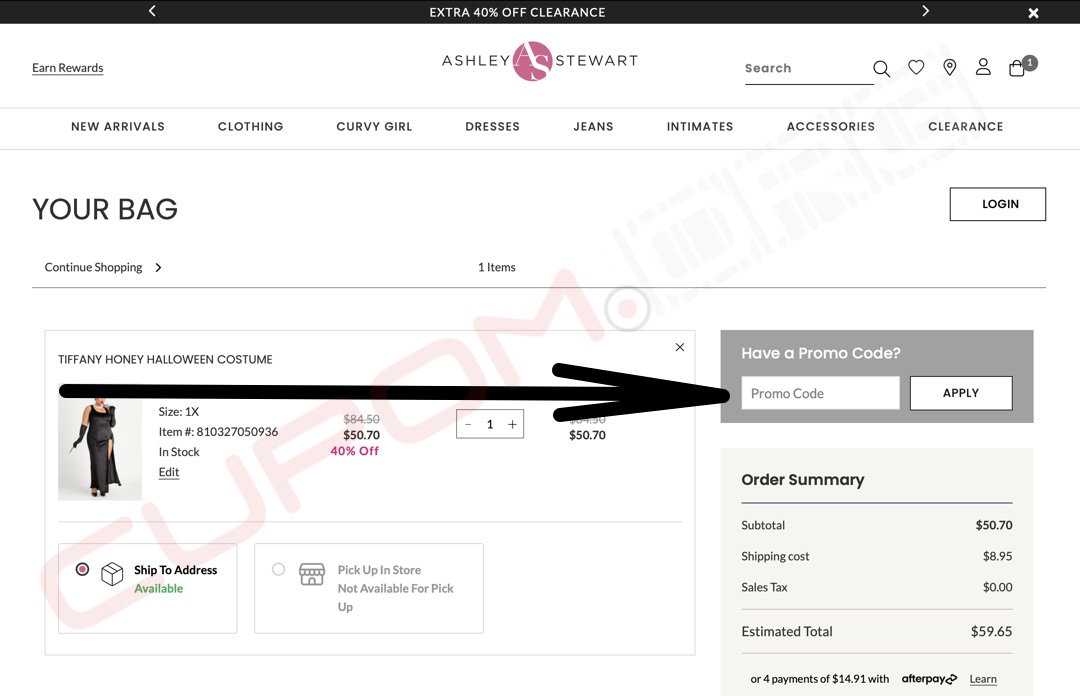The image size is (1080, 696).
Task: Open New Arrivals menu
Action: 118,127
